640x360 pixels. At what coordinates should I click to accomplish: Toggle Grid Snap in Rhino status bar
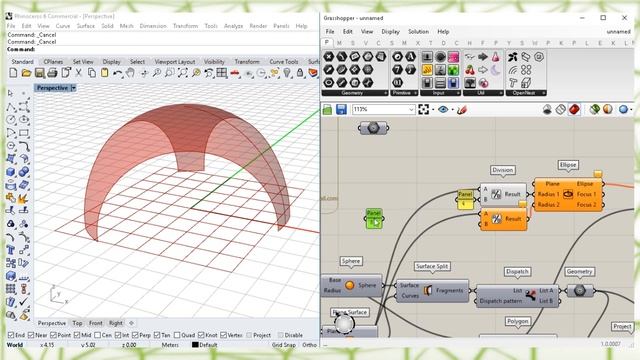[x=284, y=345]
